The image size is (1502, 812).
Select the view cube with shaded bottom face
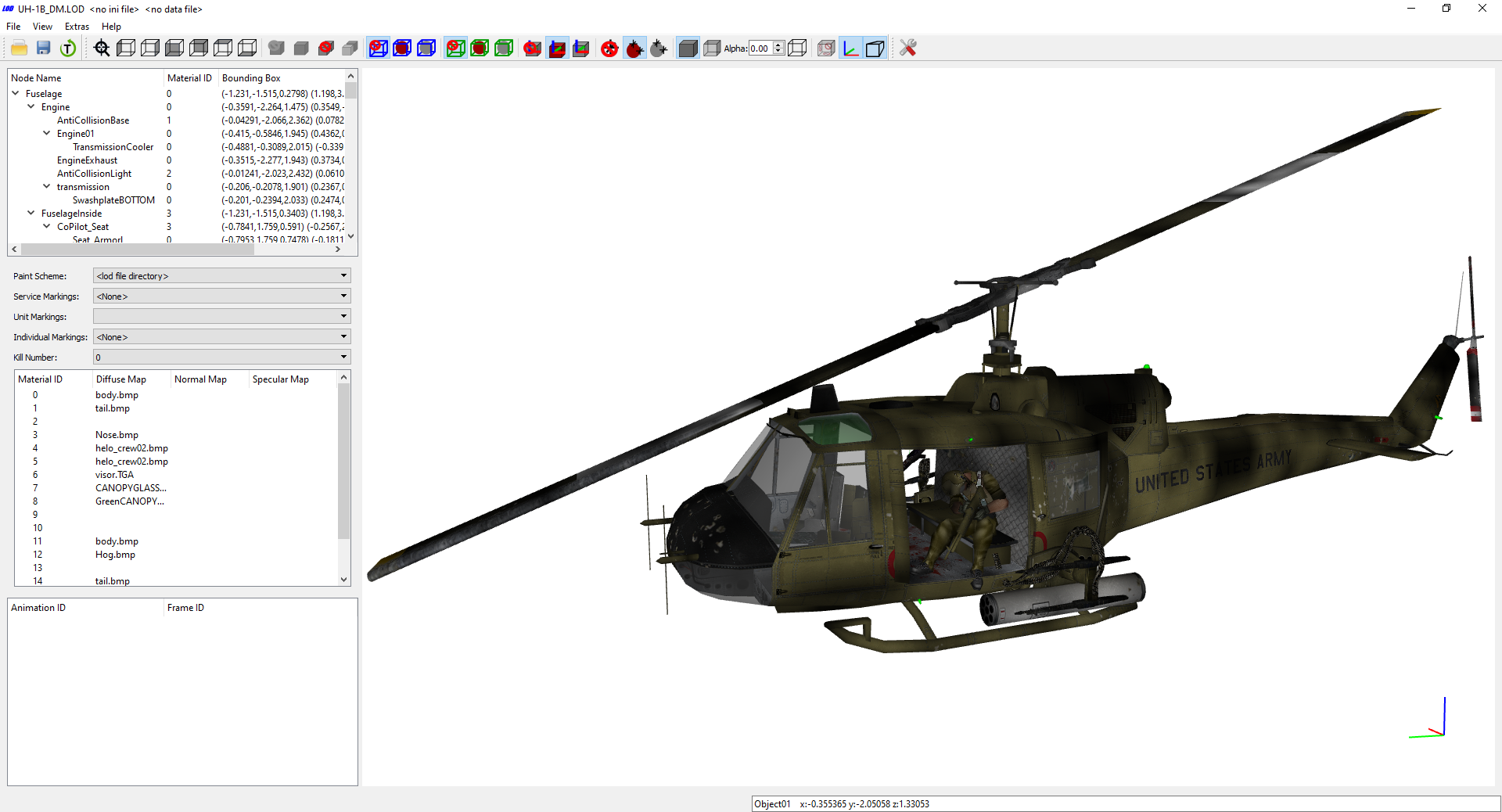(247, 49)
